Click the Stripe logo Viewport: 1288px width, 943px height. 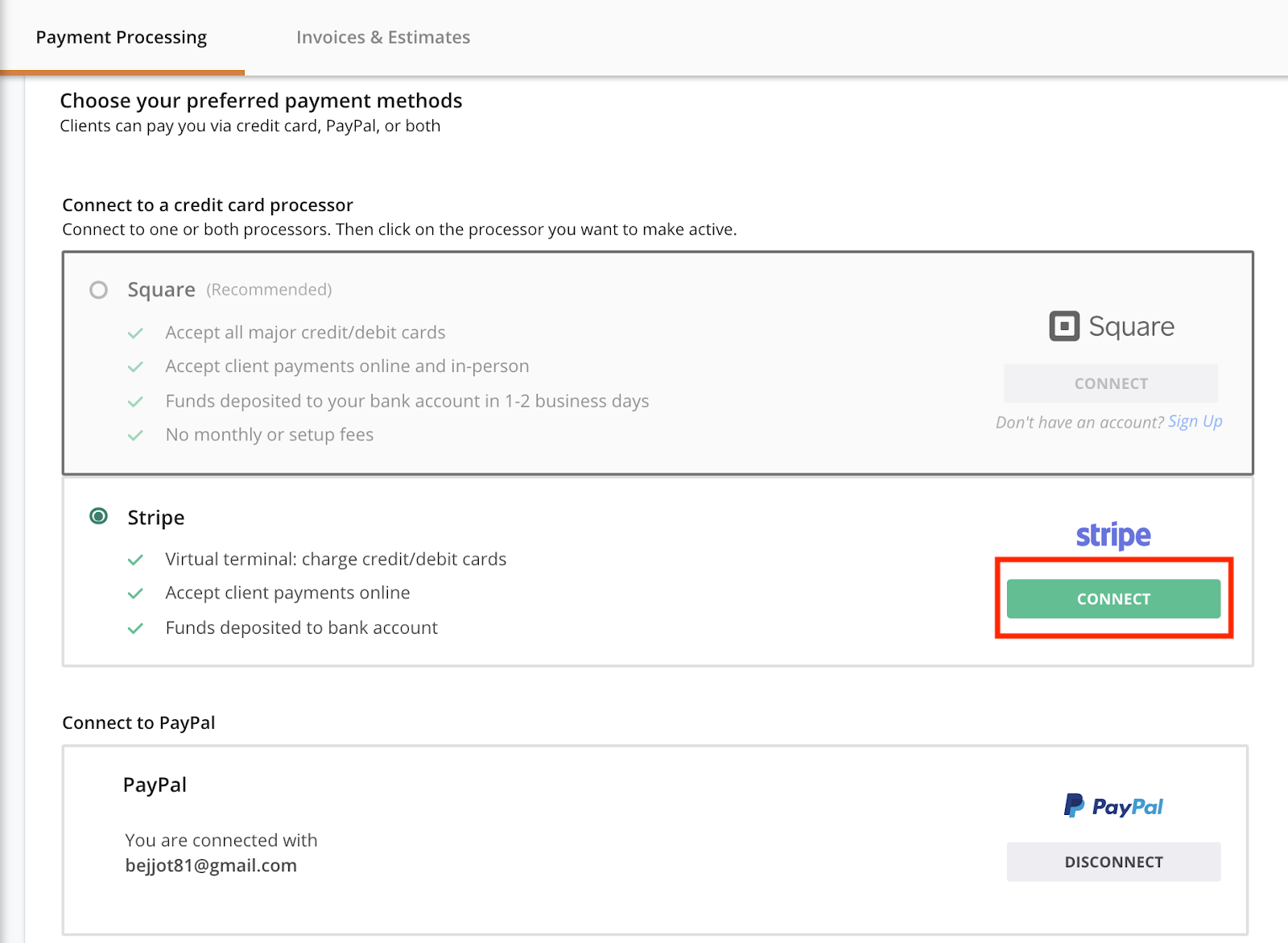pyautogui.click(x=1113, y=536)
